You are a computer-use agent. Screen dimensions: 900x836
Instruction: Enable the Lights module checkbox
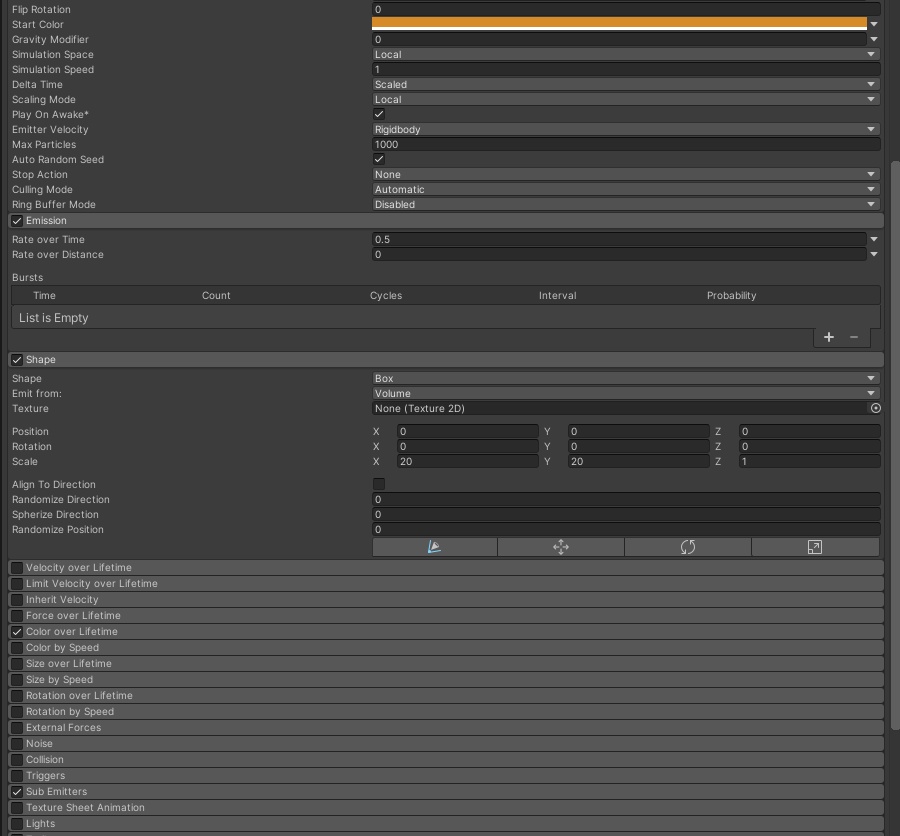(17, 824)
